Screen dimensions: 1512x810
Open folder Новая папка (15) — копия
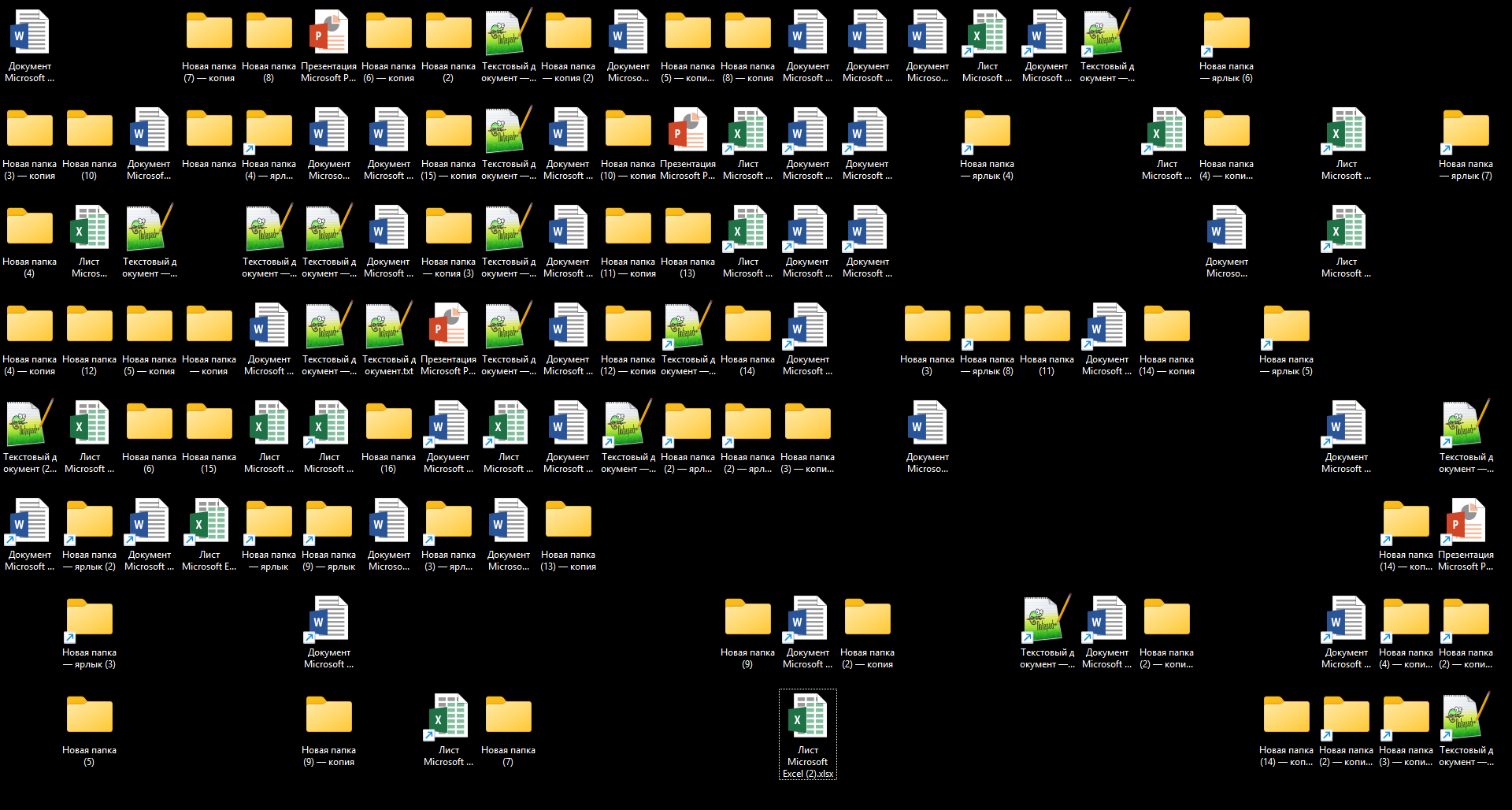(448, 129)
